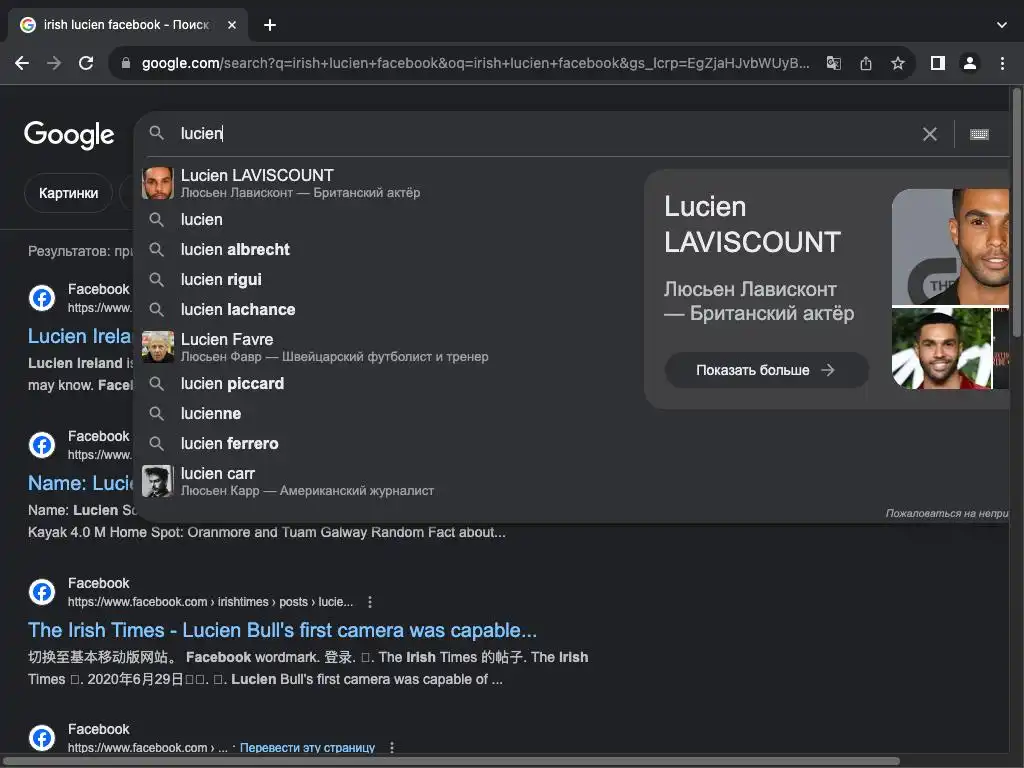Open options menu beside translate link

(x=392, y=748)
